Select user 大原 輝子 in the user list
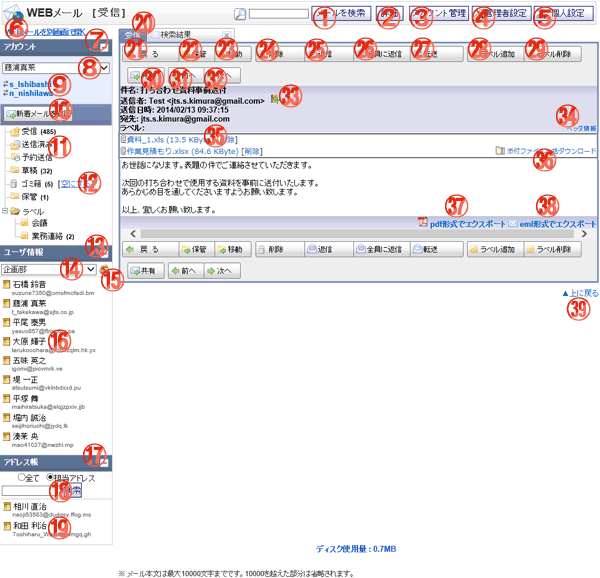 29,341
